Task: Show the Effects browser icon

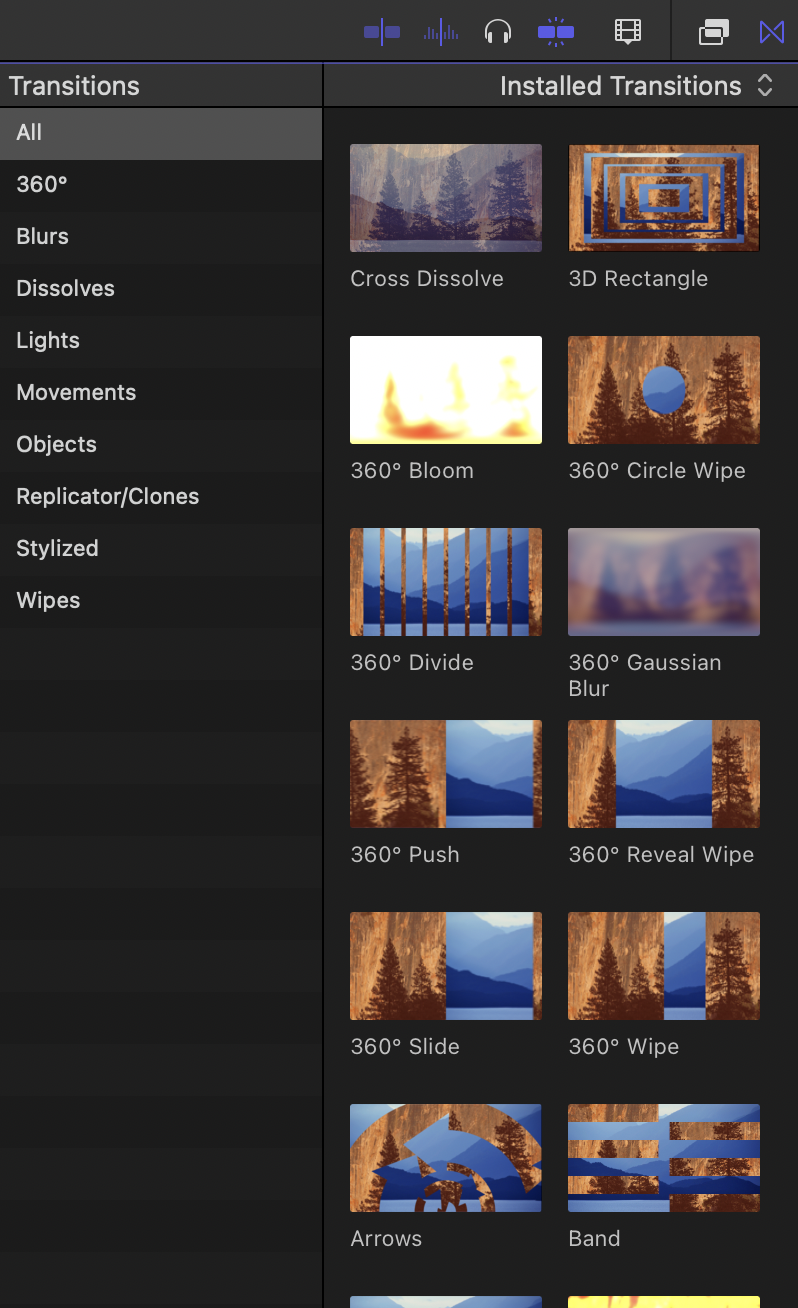Action: pyautogui.click(x=713, y=32)
